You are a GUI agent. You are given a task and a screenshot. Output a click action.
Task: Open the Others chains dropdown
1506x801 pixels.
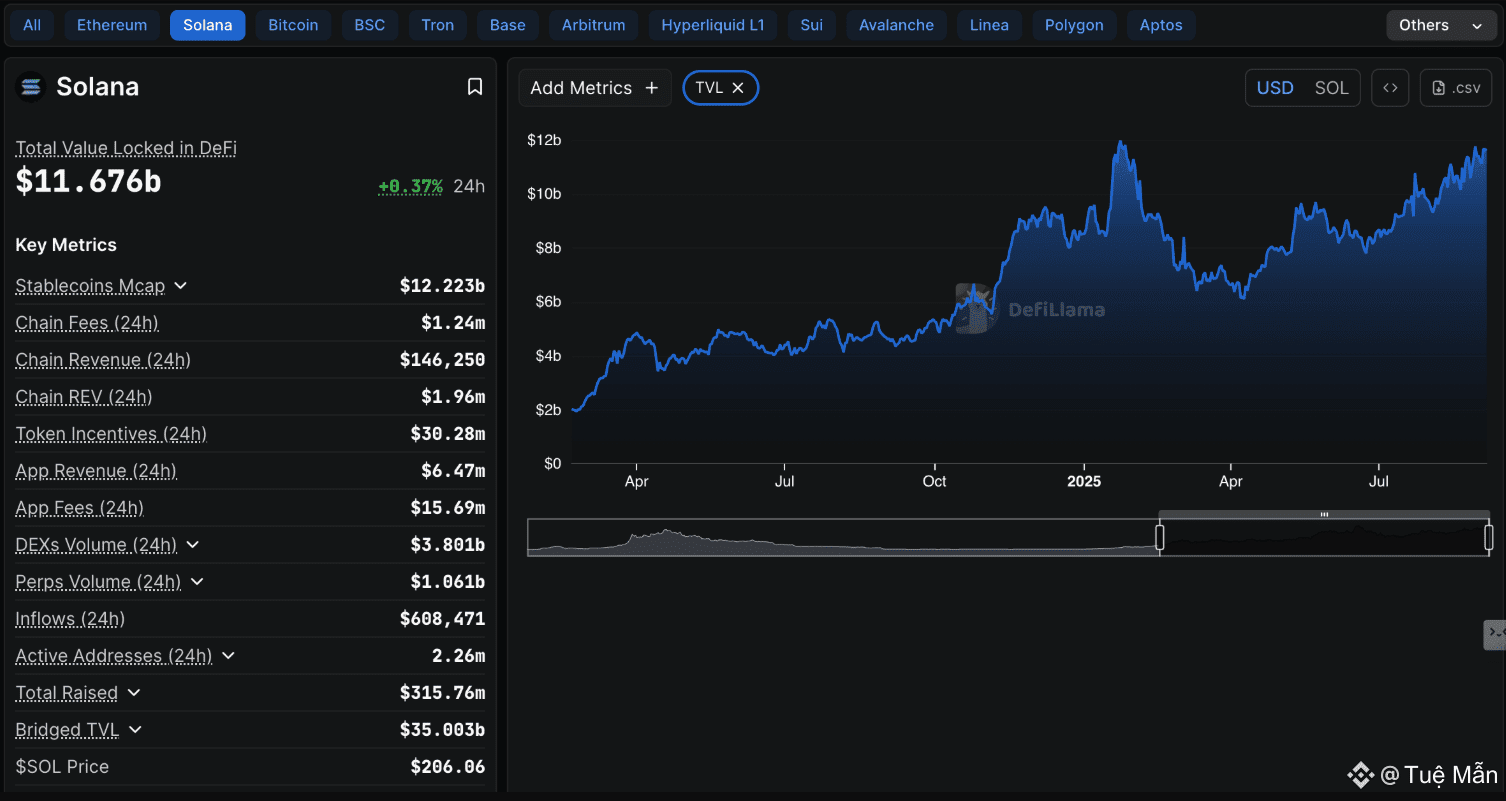click(x=1440, y=25)
